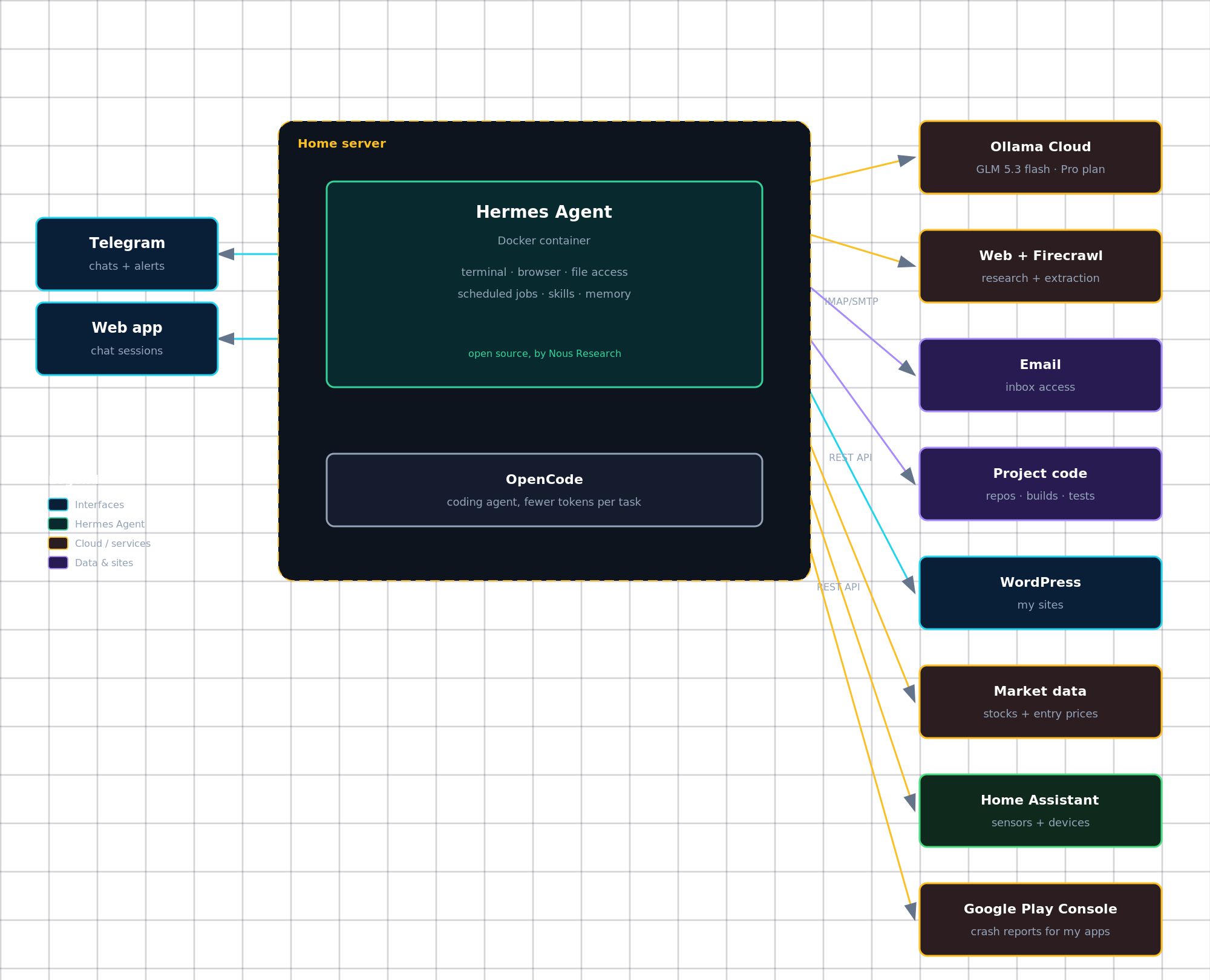Viewport: 1210px width, 980px height.
Task: Click 'chat sessions' subtitle
Action: coord(127,351)
